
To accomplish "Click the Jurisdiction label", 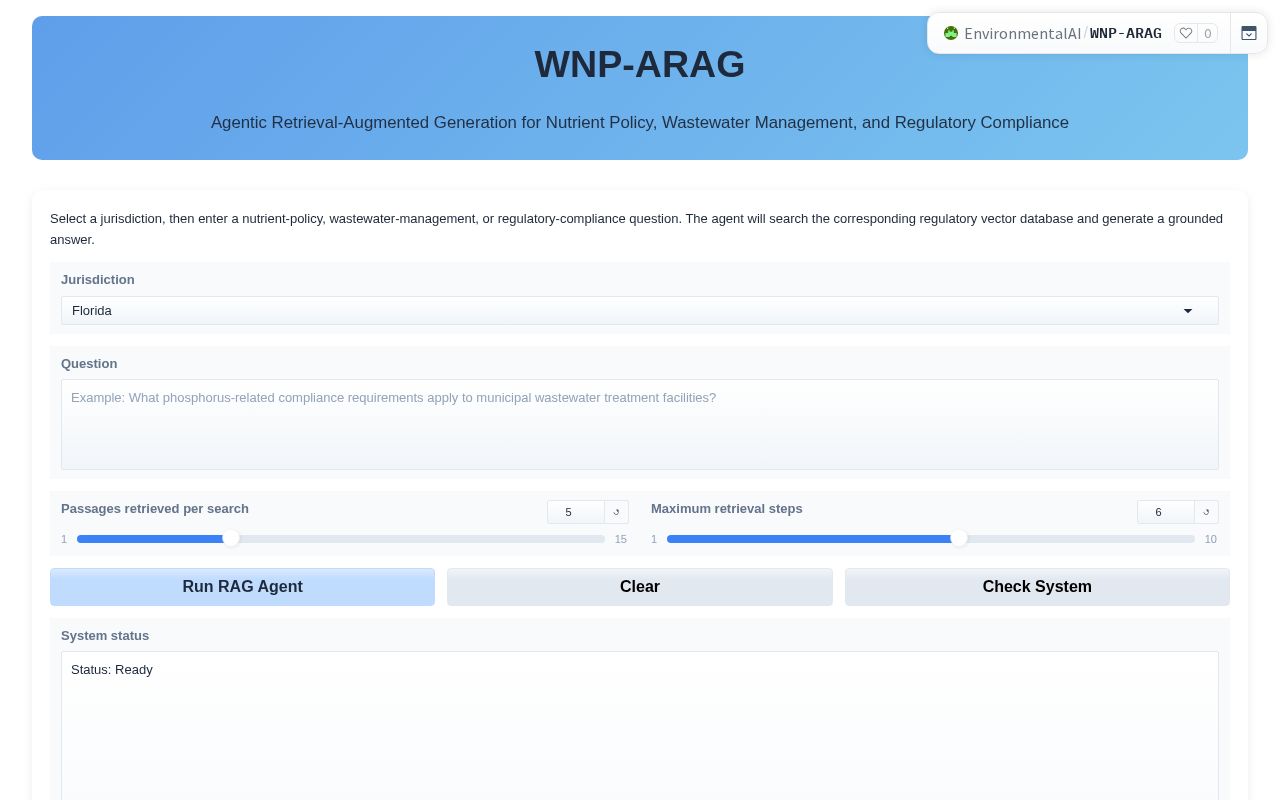I will pyautogui.click(x=98, y=279).
